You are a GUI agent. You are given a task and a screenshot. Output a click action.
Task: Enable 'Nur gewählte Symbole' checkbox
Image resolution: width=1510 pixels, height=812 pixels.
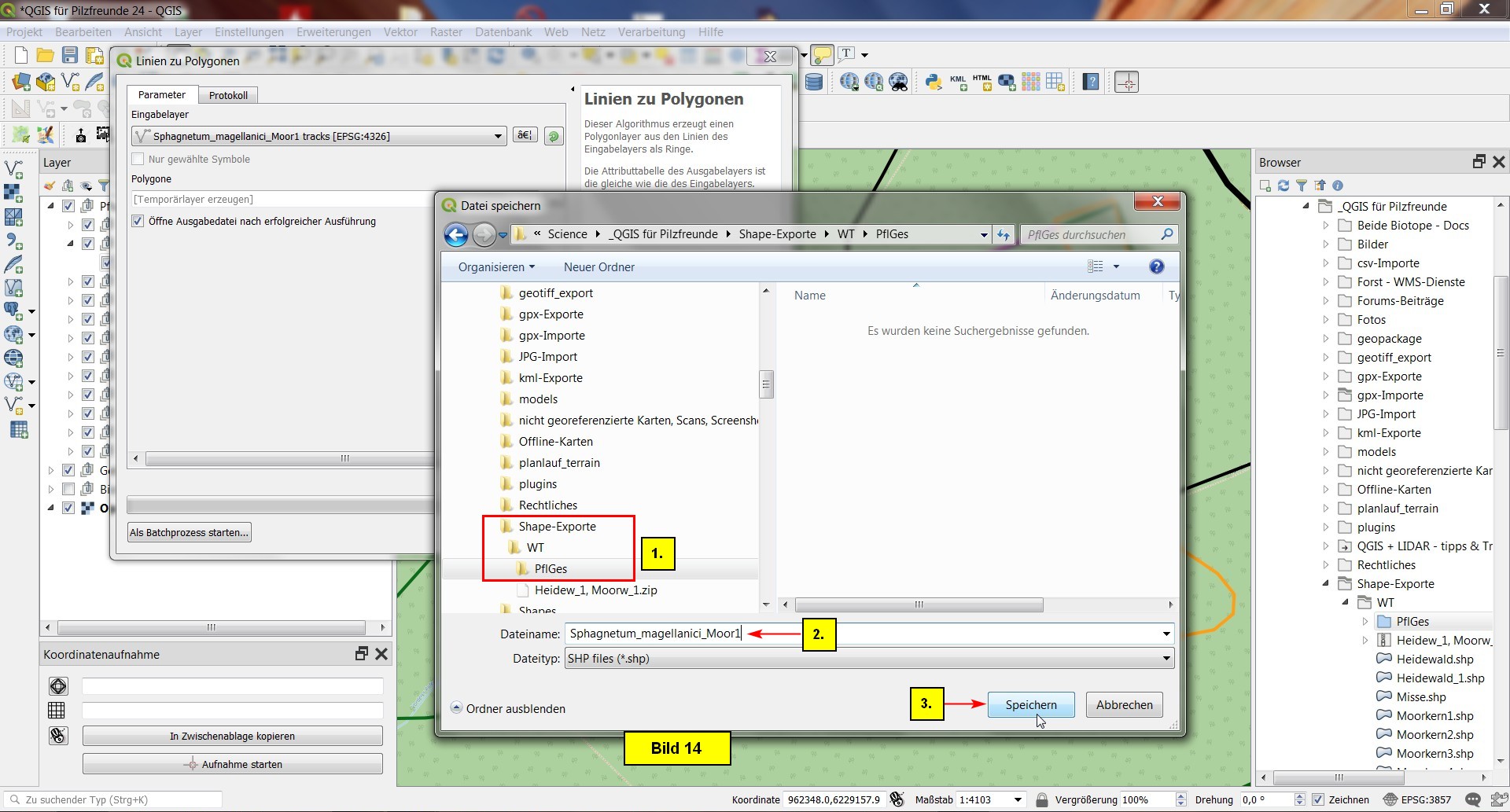(138, 159)
